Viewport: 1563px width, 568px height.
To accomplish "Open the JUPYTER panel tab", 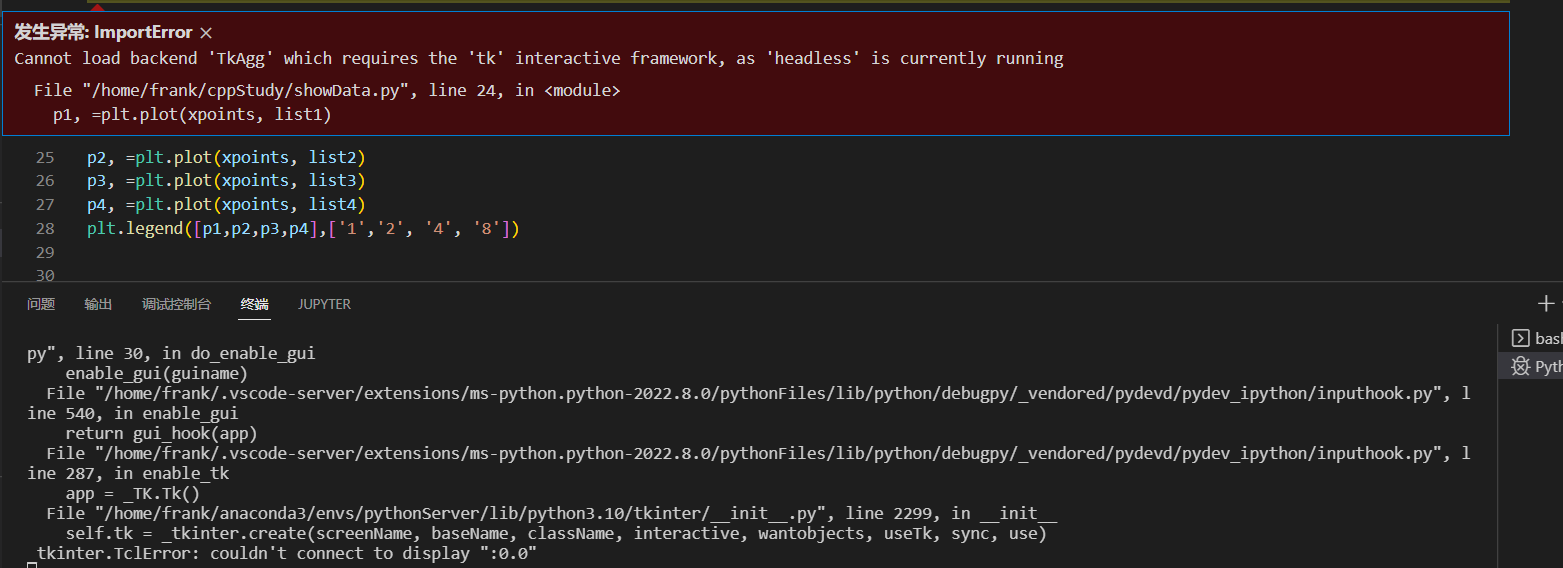I will pyautogui.click(x=324, y=304).
